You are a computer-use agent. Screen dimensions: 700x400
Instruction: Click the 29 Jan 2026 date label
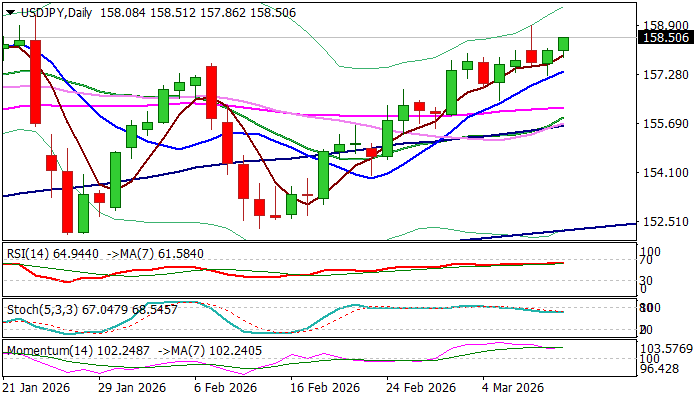tap(131, 388)
